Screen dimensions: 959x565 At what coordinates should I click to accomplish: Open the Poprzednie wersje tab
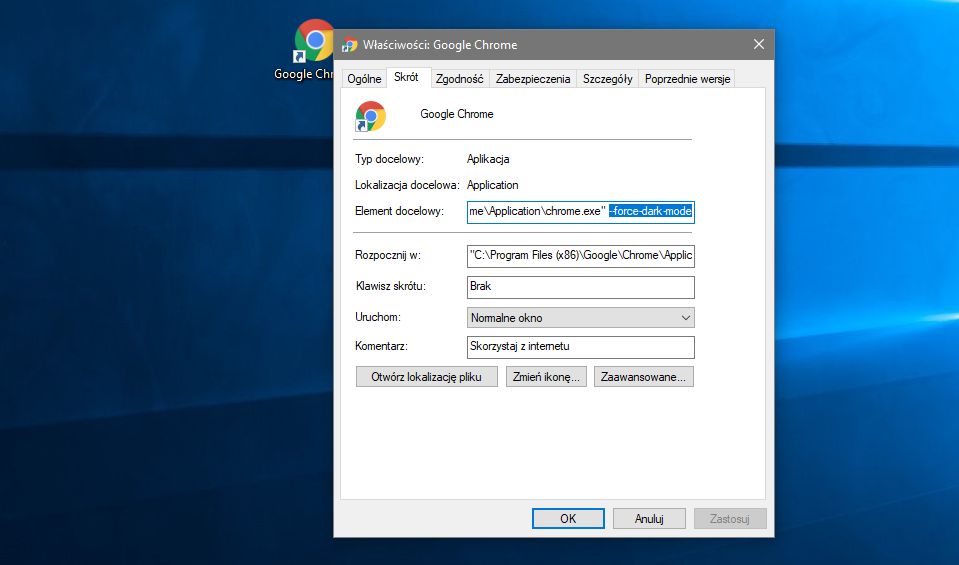687,79
